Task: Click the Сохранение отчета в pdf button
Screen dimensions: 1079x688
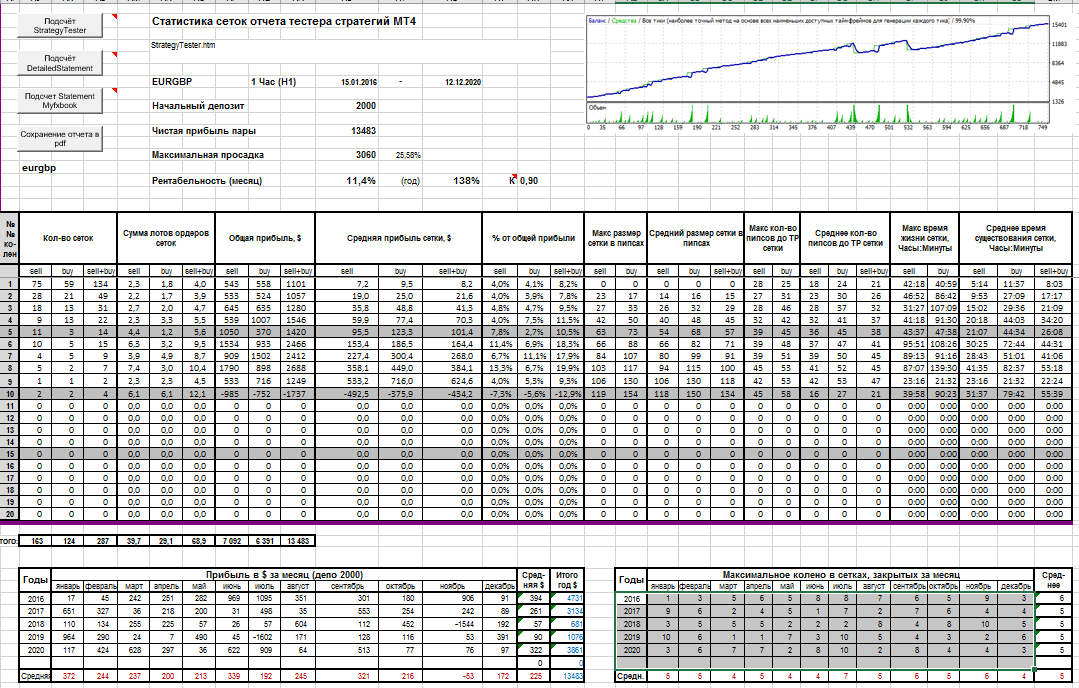Action: tap(60, 139)
